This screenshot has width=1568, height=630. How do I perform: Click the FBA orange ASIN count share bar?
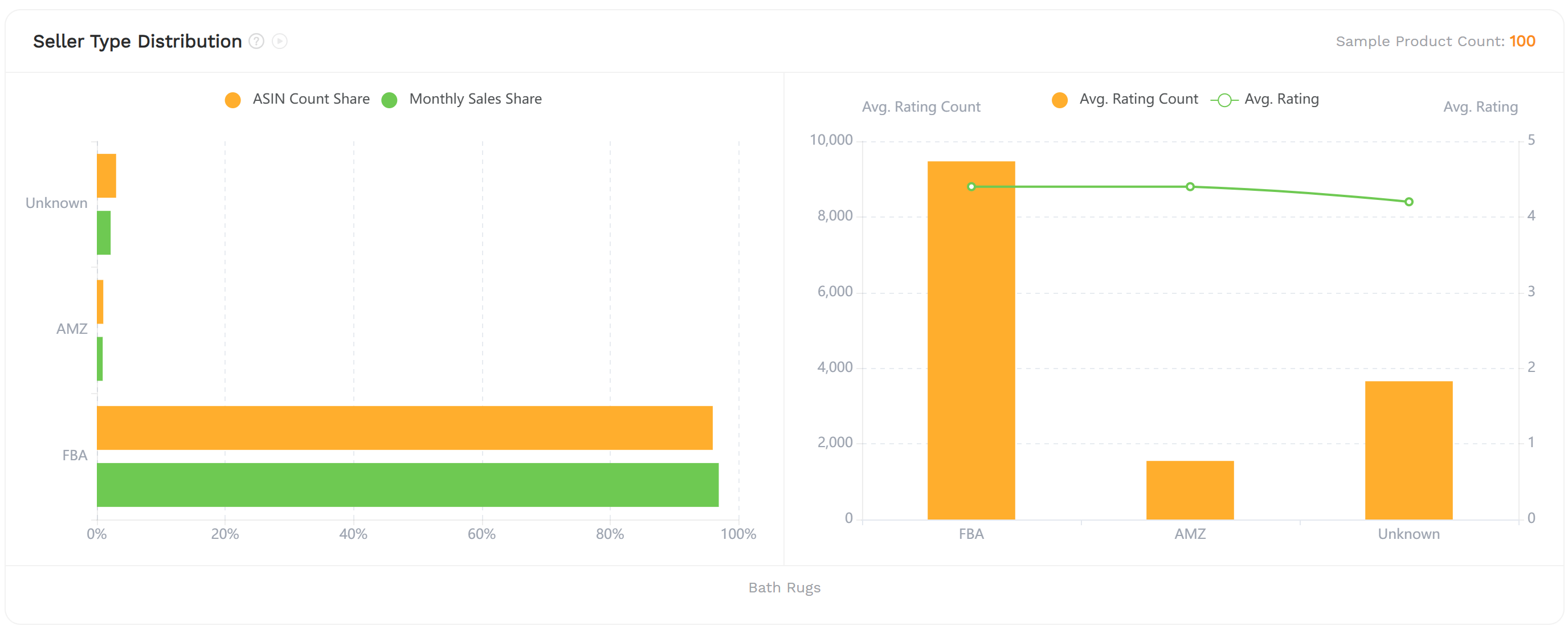405,428
